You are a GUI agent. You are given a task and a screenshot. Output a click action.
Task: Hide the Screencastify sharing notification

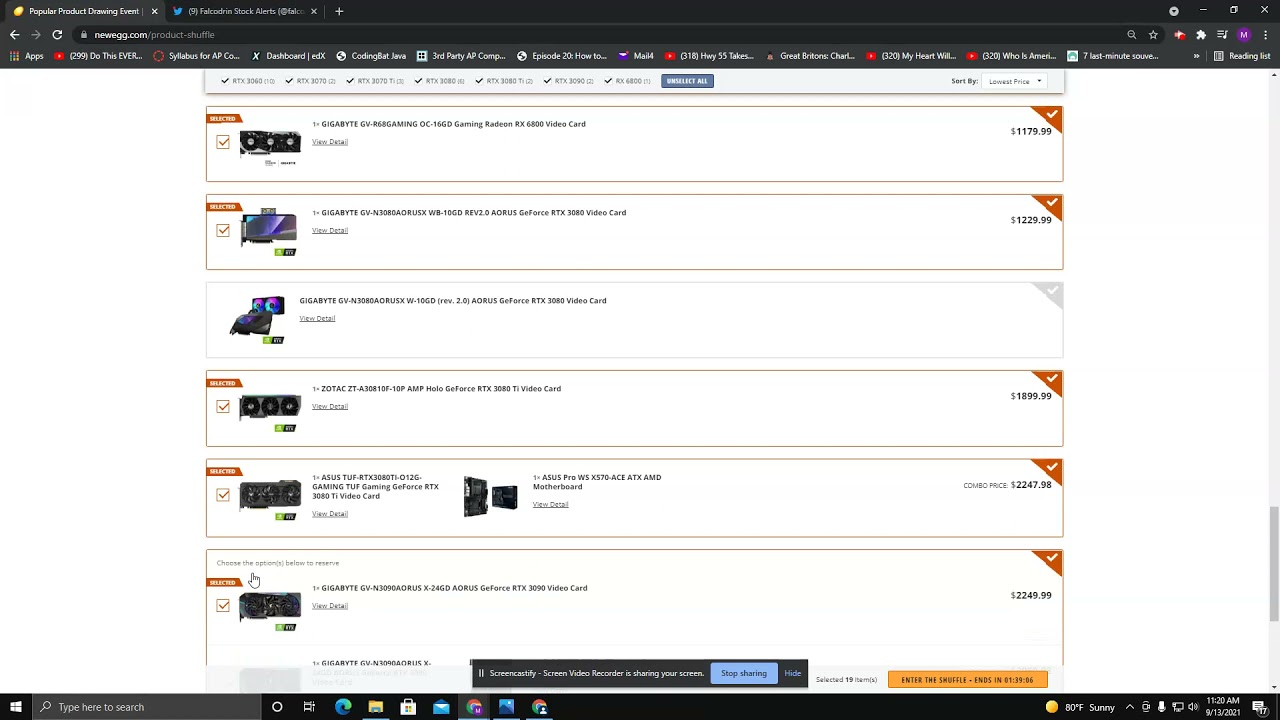[x=792, y=673]
